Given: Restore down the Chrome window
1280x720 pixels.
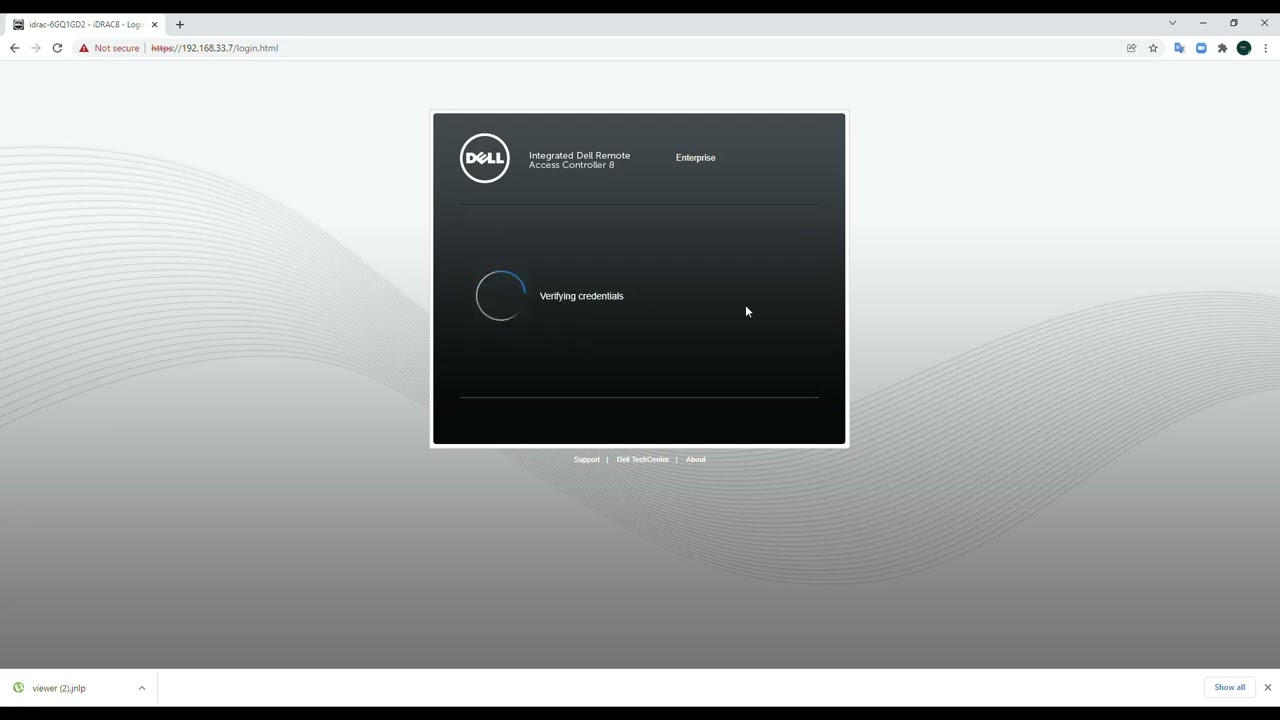Looking at the screenshot, I should click(x=1234, y=23).
